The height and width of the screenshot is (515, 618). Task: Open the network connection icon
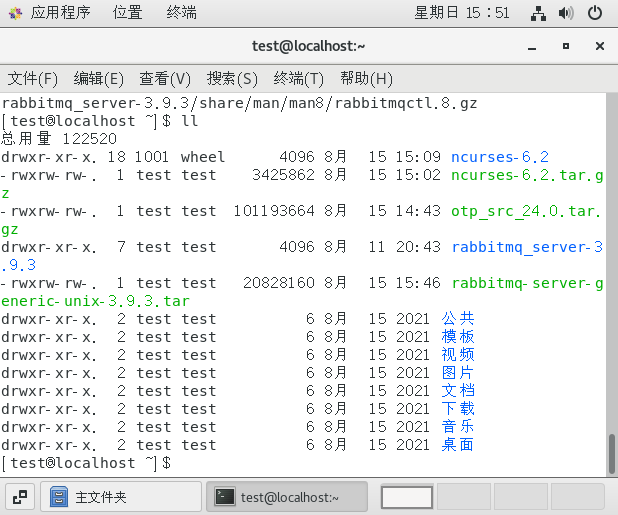click(x=538, y=13)
